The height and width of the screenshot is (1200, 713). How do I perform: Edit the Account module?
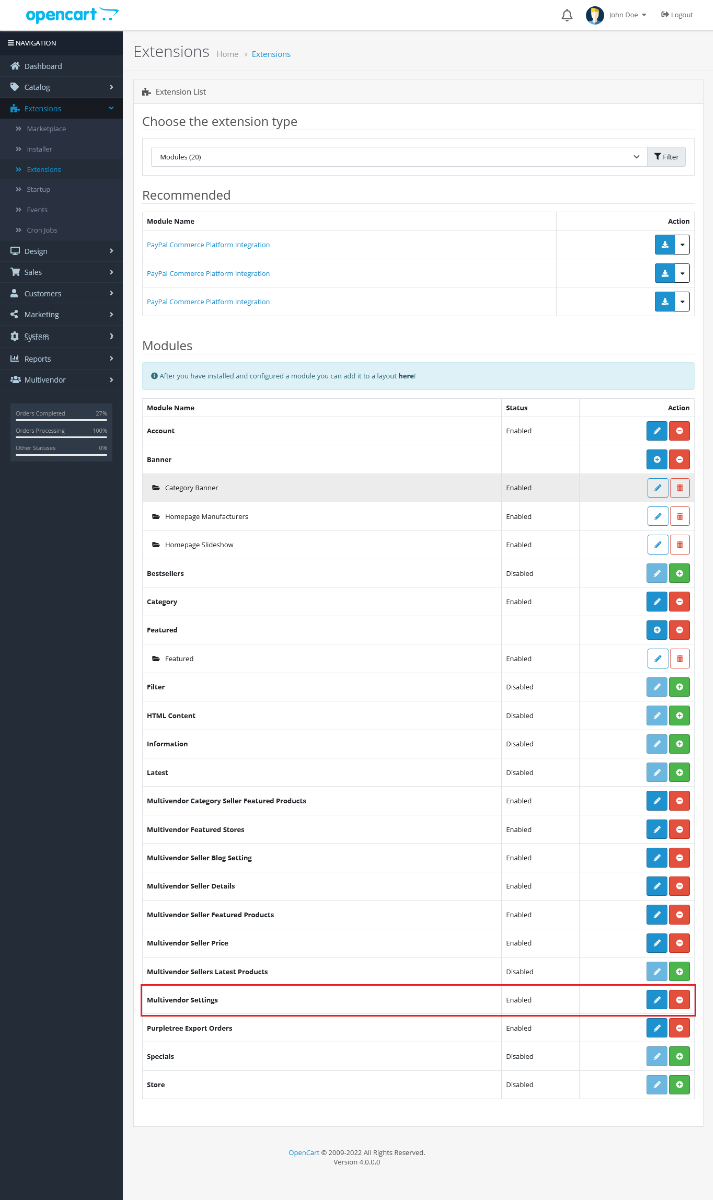[657, 431]
